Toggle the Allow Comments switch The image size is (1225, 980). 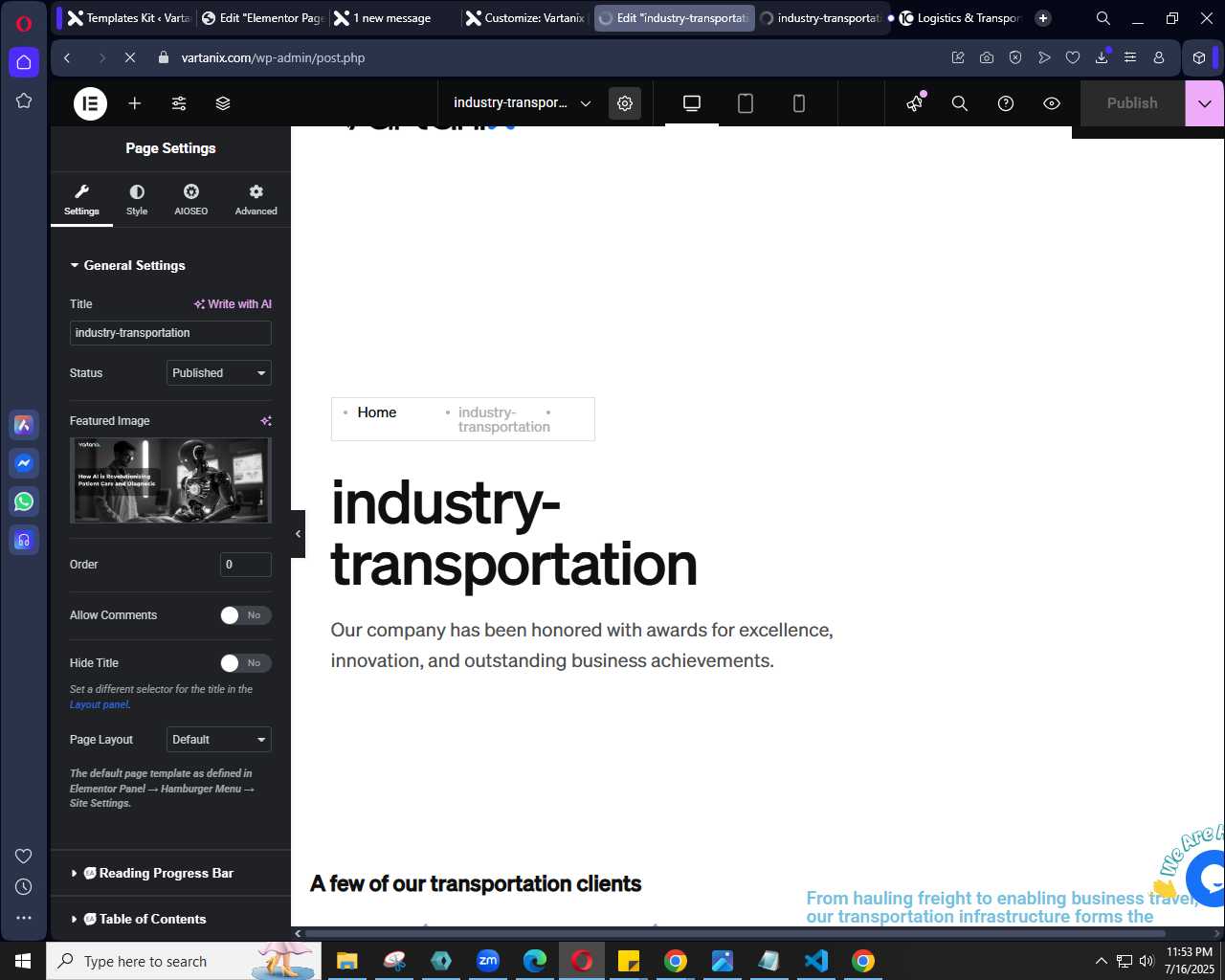(x=246, y=615)
